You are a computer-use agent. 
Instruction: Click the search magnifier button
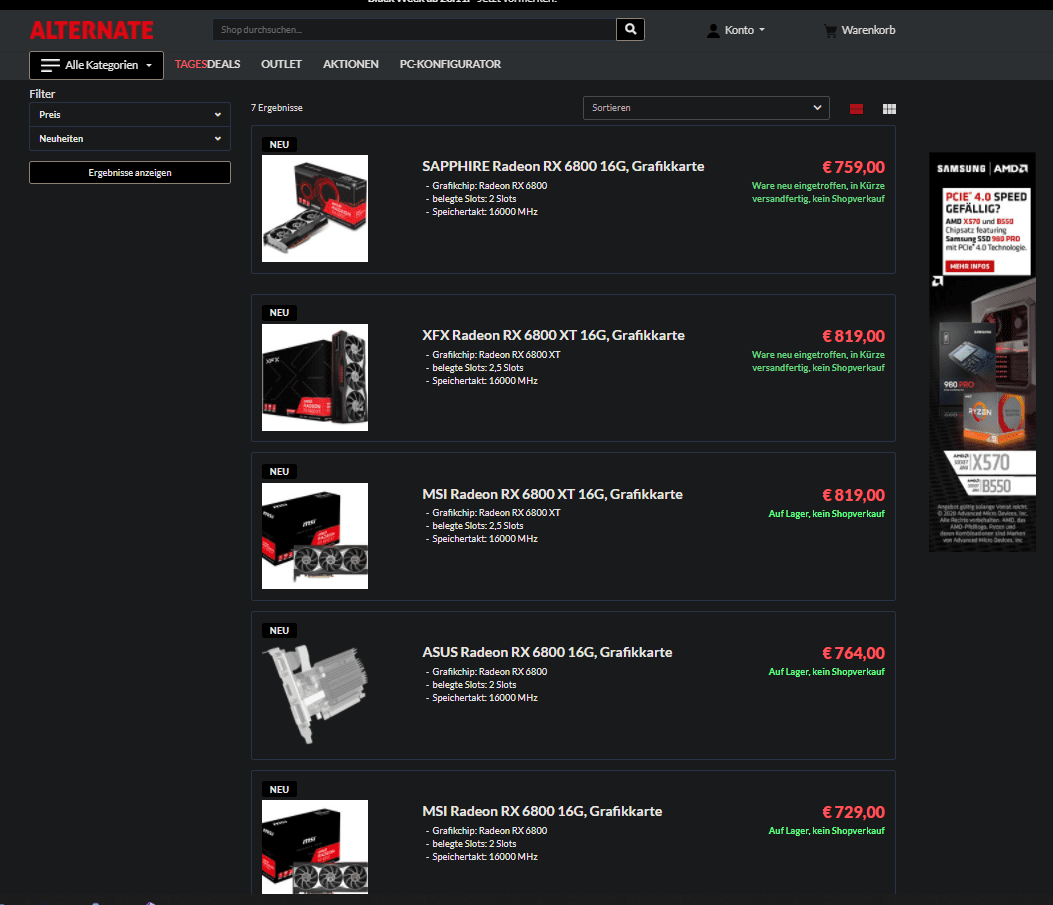click(630, 30)
